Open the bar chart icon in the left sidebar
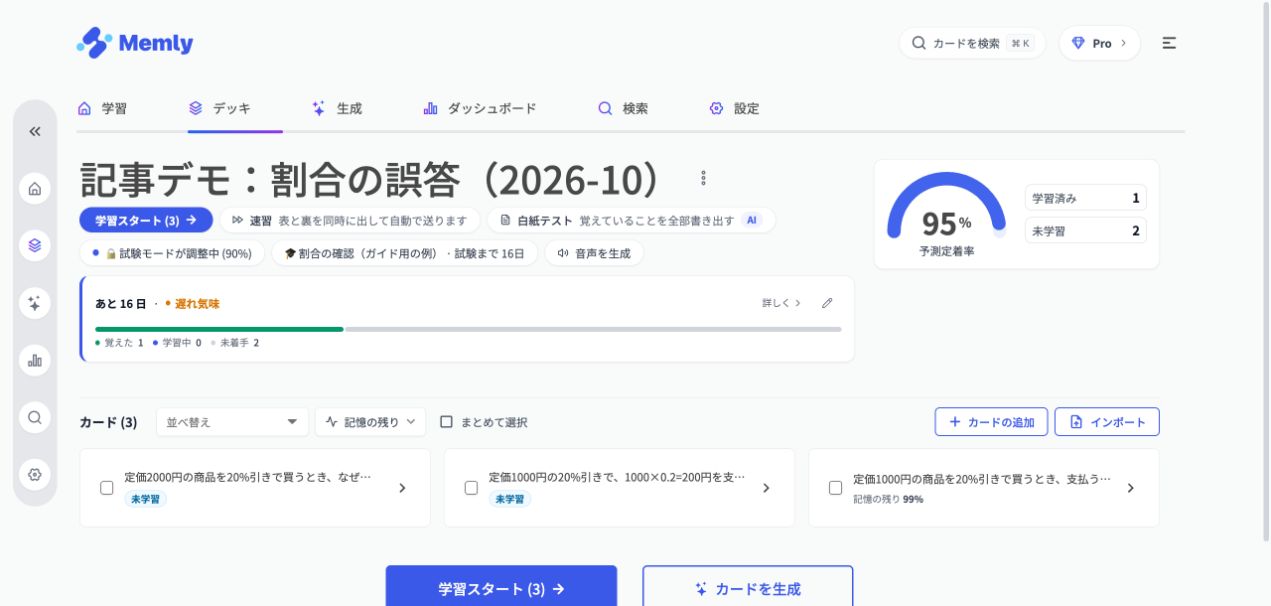 click(x=35, y=360)
